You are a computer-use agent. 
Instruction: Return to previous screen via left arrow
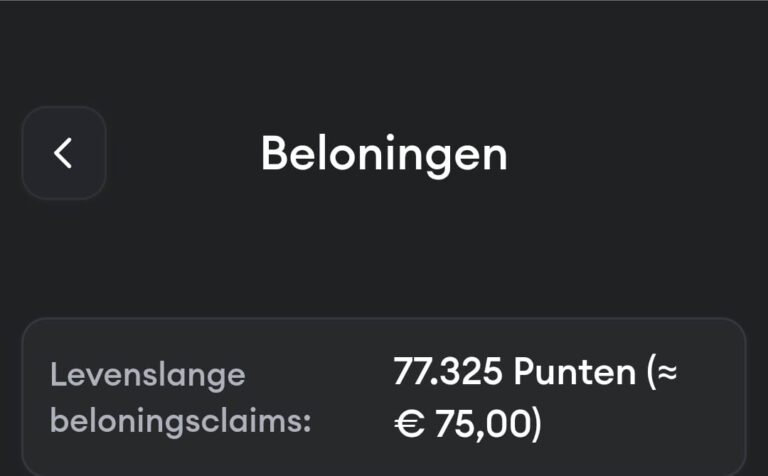pyautogui.click(x=63, y=153)
